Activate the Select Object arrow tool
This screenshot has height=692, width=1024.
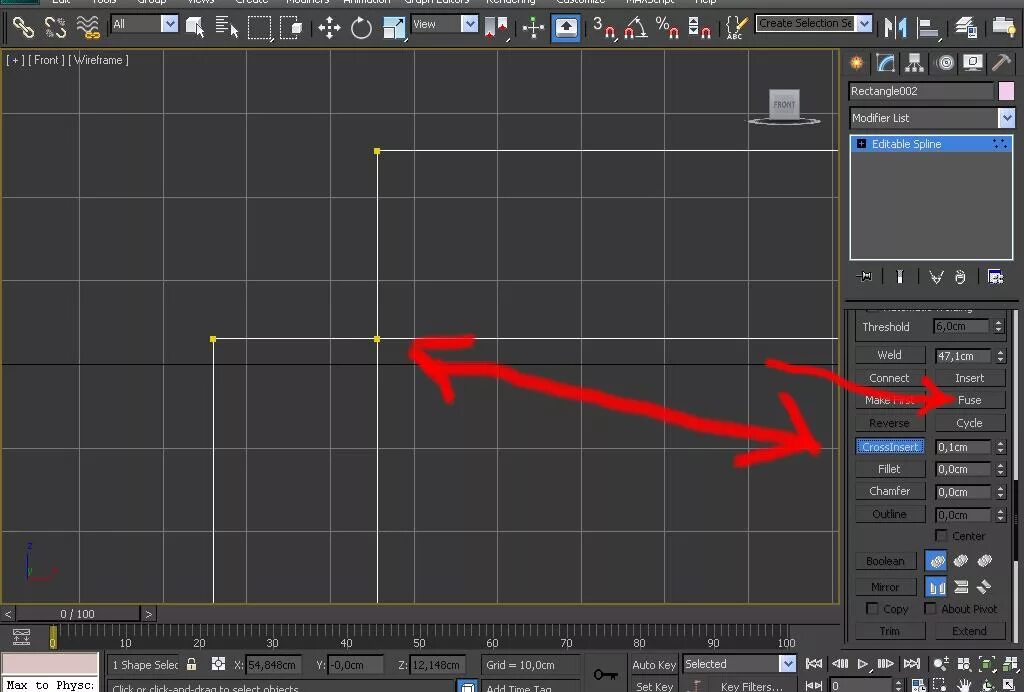[195, 27]
